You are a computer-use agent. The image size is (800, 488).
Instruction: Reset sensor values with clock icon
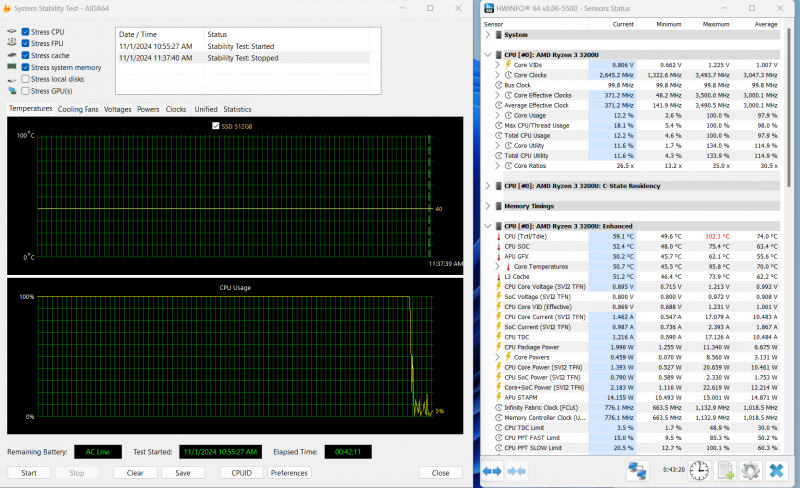click(x=699, y=470)
